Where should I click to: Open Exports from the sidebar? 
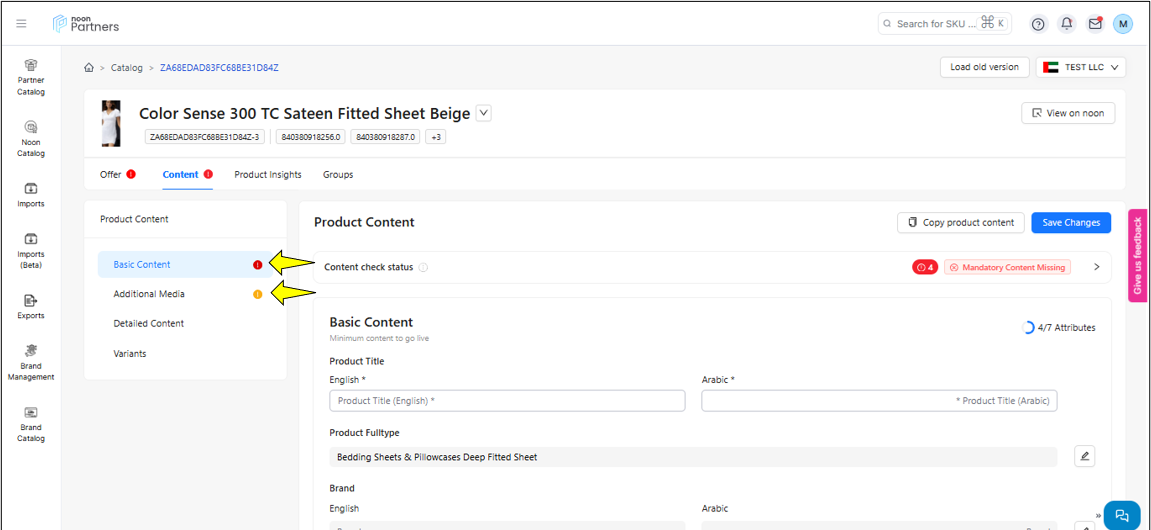click(x=31, y=306)
